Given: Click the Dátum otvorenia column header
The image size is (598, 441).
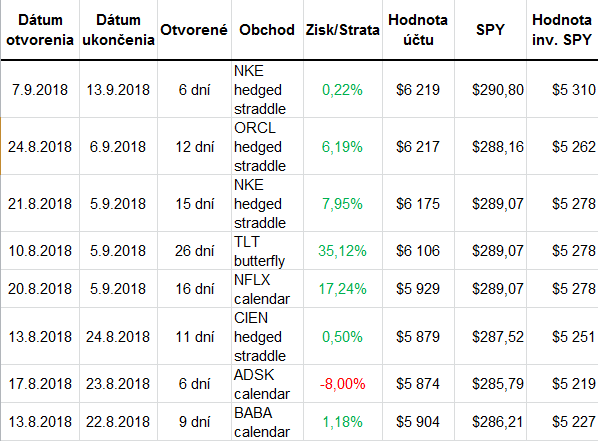Looking at the screenshot, I should [40, 30].
